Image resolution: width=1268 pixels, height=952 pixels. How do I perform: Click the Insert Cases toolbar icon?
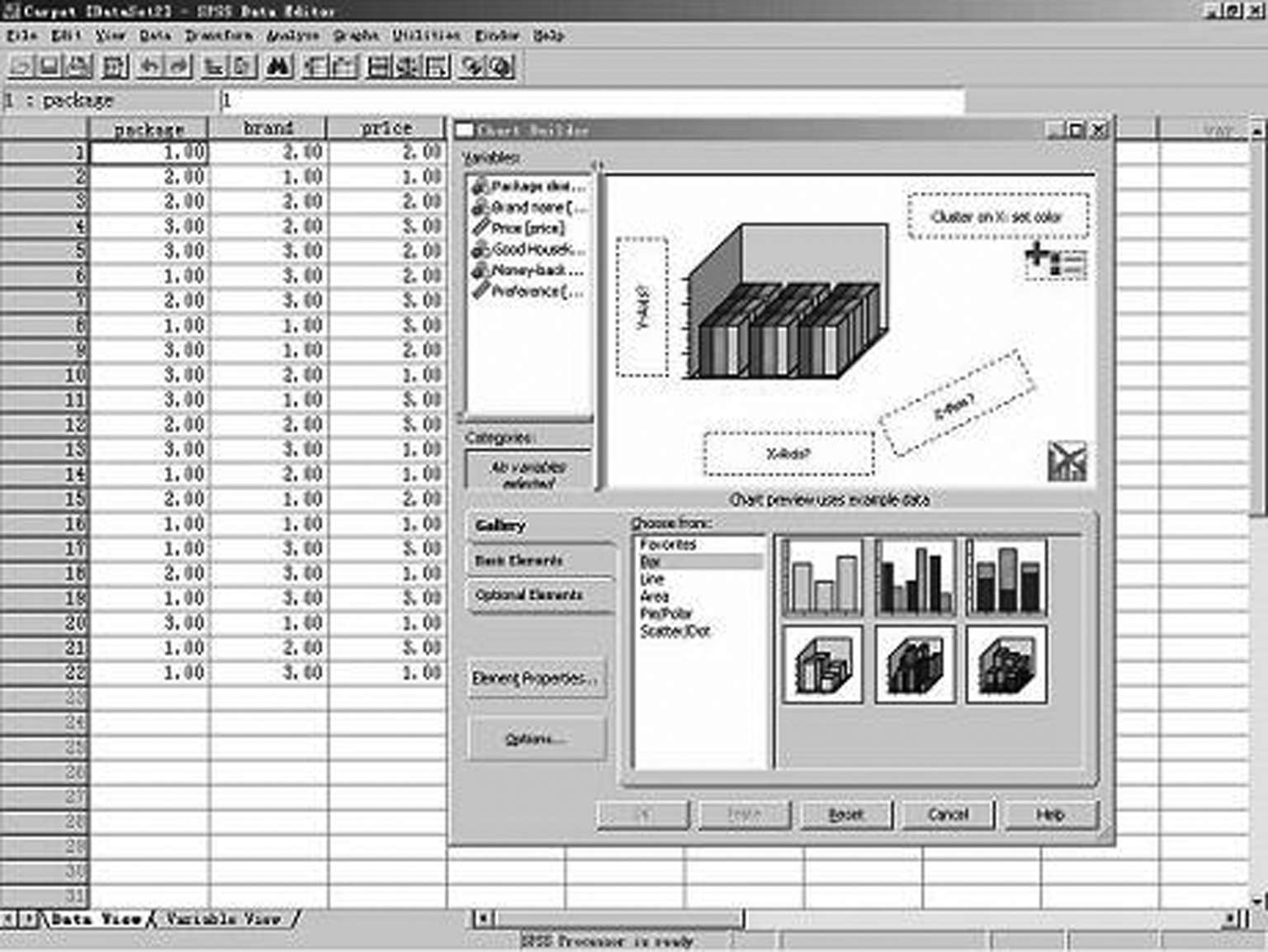tap(315, 66)
